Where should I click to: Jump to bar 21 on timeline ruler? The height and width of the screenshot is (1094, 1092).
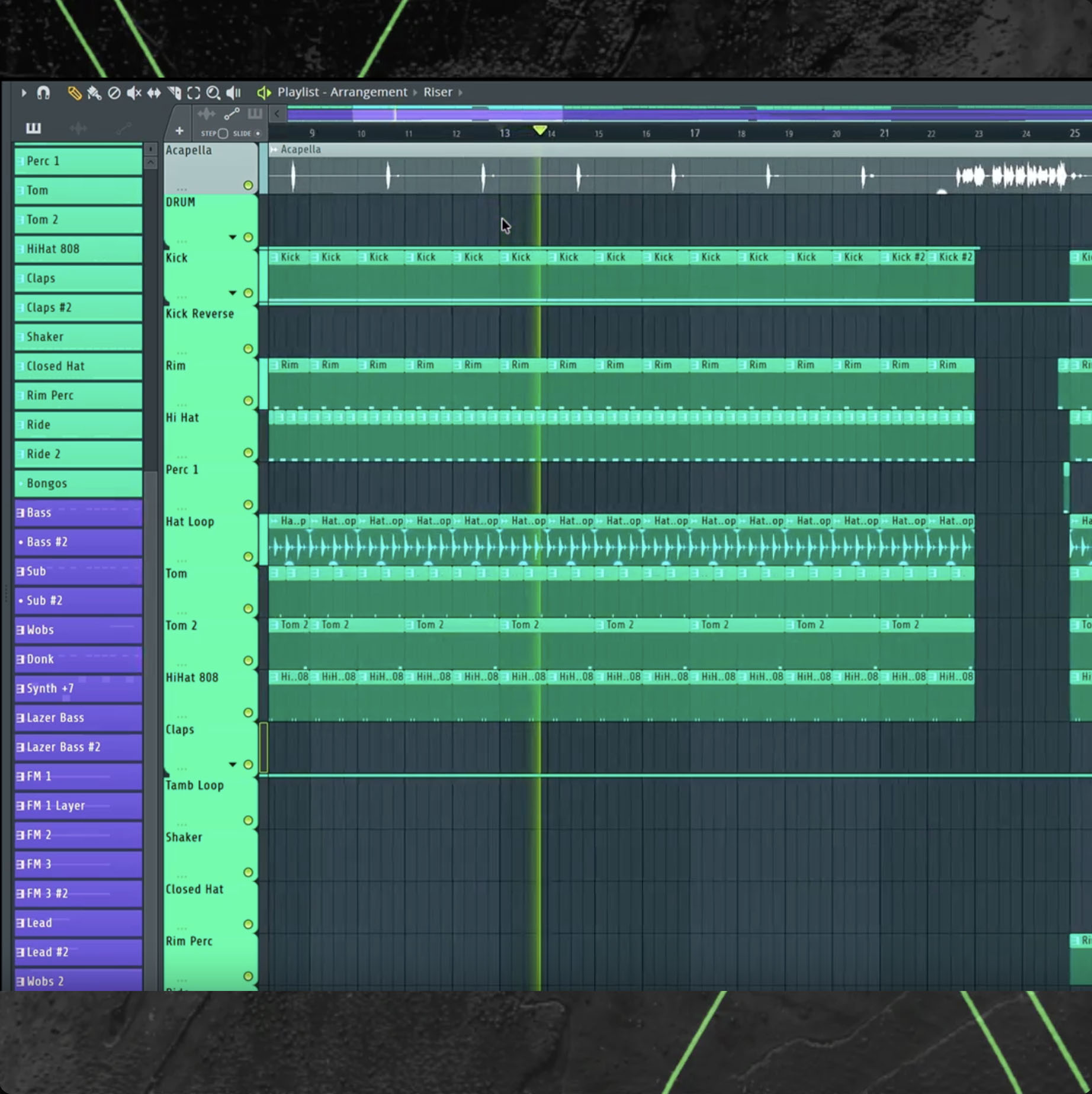(x=884, y=133)
